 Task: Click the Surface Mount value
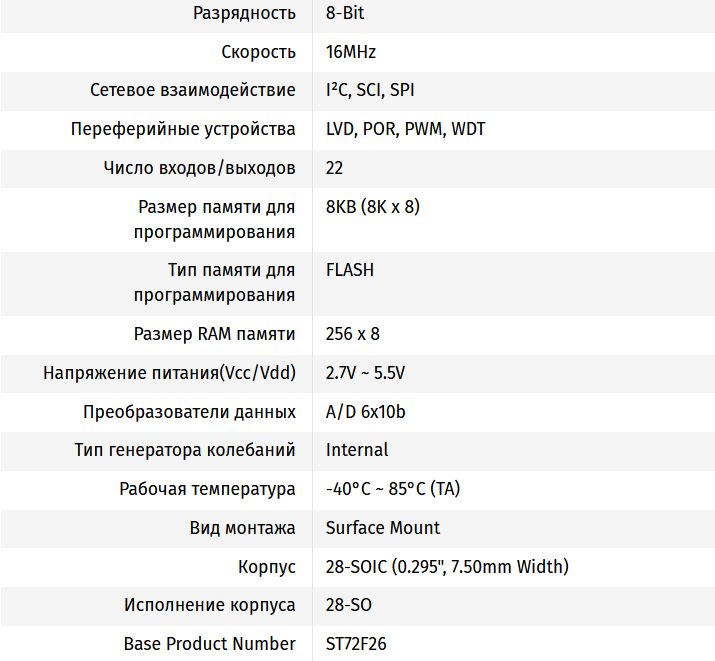click(383, 528)
